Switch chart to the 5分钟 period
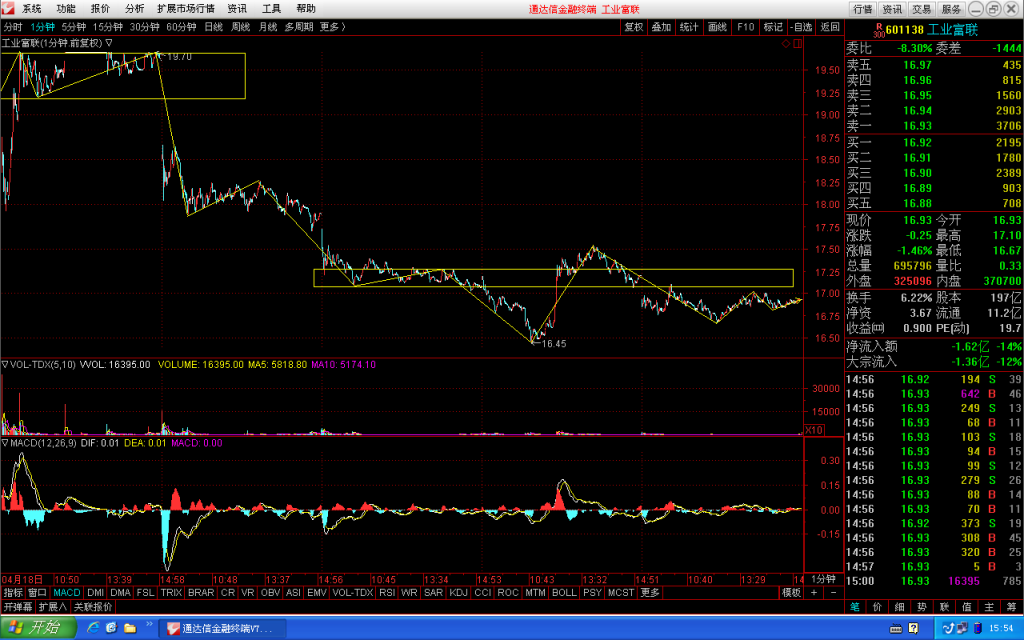The height and width of the screenshot is (640, 1024). (74, 27)
